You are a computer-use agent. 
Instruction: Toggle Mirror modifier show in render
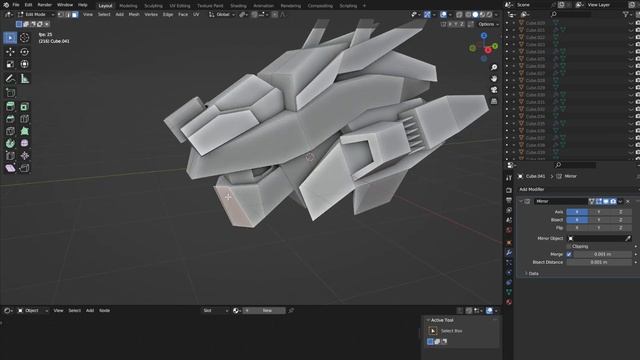tap(613, 201)
